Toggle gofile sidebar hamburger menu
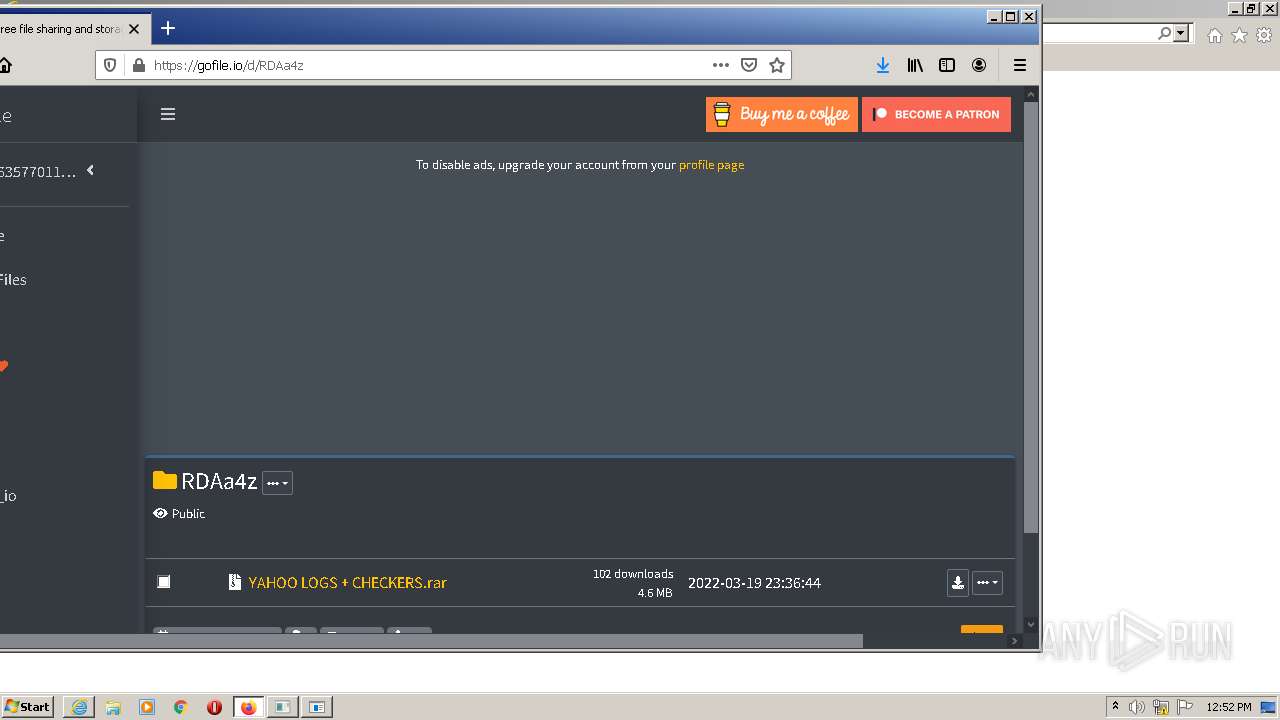The height and width of the screenshot is (720, 1280). click(168, 114)
